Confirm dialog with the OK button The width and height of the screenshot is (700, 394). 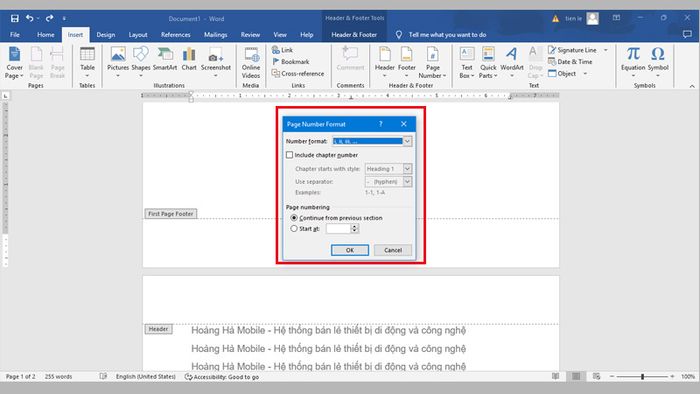pos(350,250)
